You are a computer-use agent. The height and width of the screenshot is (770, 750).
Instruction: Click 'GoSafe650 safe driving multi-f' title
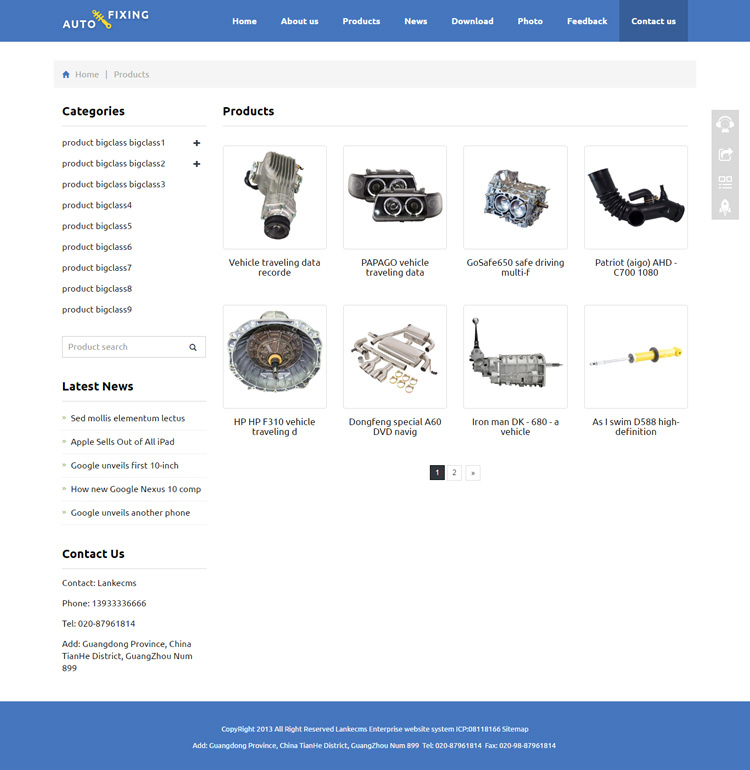(x=515, y=268)
